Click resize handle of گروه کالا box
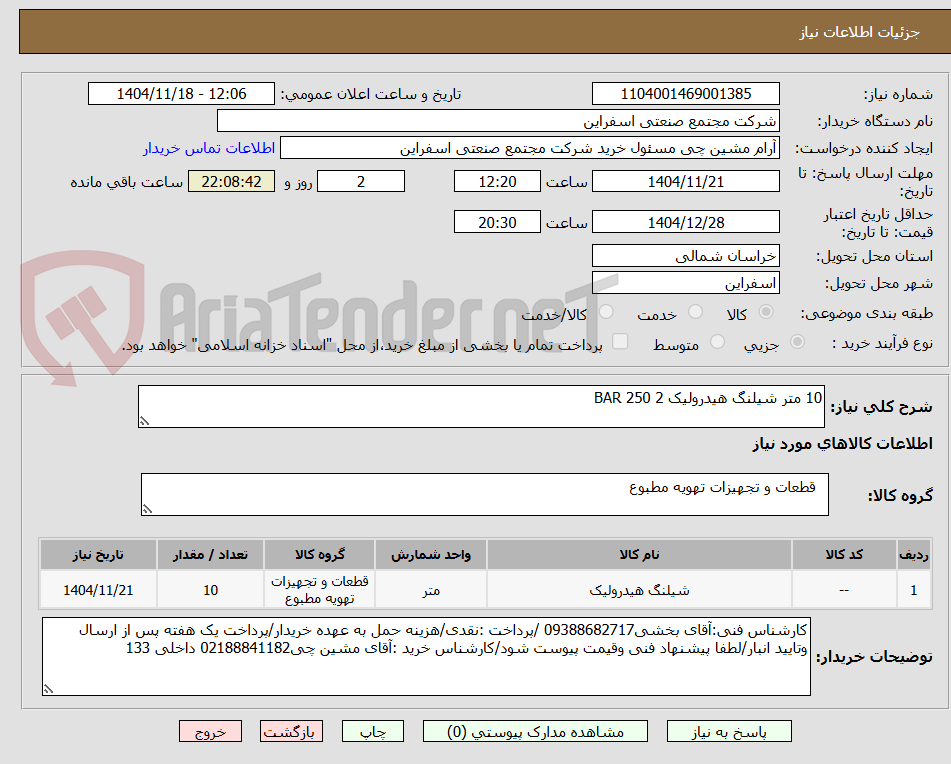This screenshot has width=951, height=764. coord(147,509)
